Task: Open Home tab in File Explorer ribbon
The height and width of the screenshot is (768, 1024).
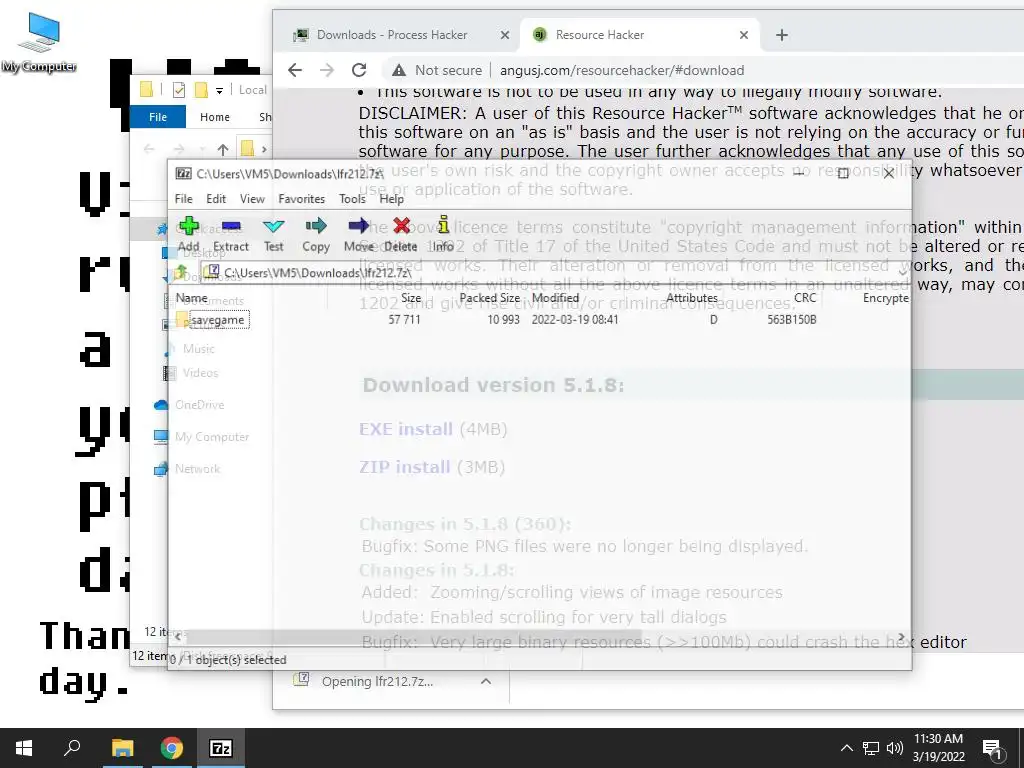Action: tap(215, 117)
